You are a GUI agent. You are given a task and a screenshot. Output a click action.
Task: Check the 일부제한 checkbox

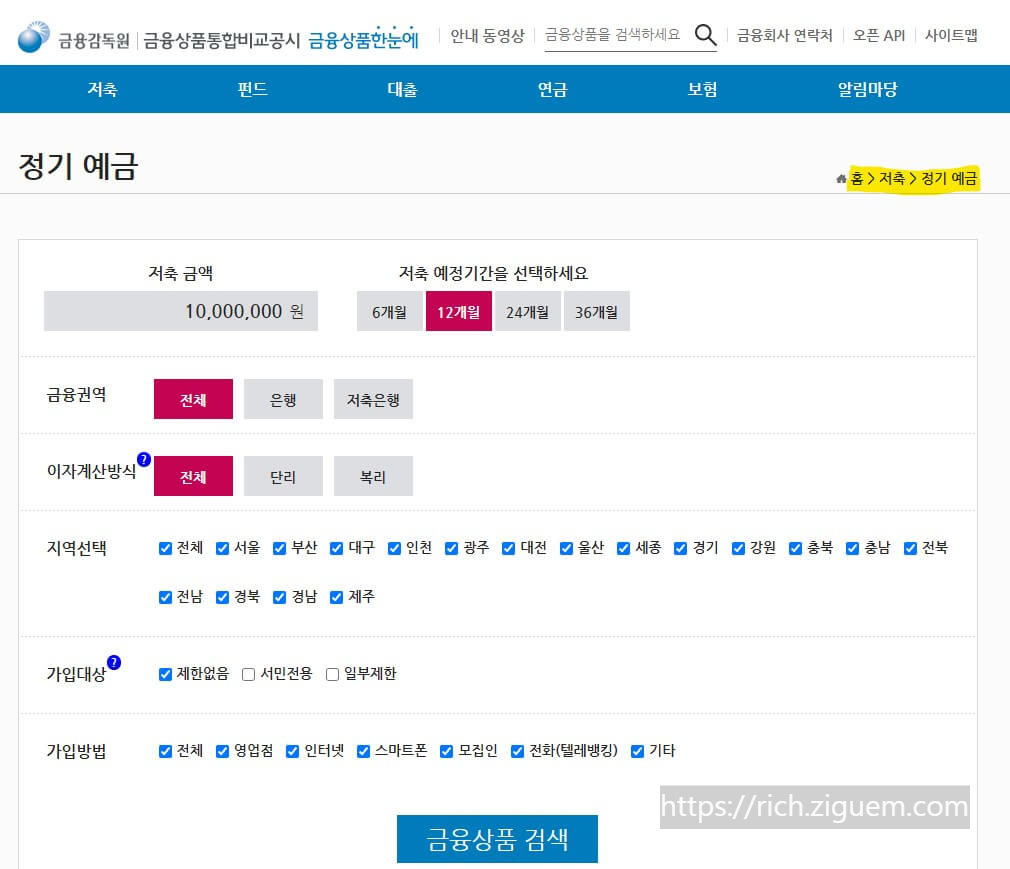(331, 674)
